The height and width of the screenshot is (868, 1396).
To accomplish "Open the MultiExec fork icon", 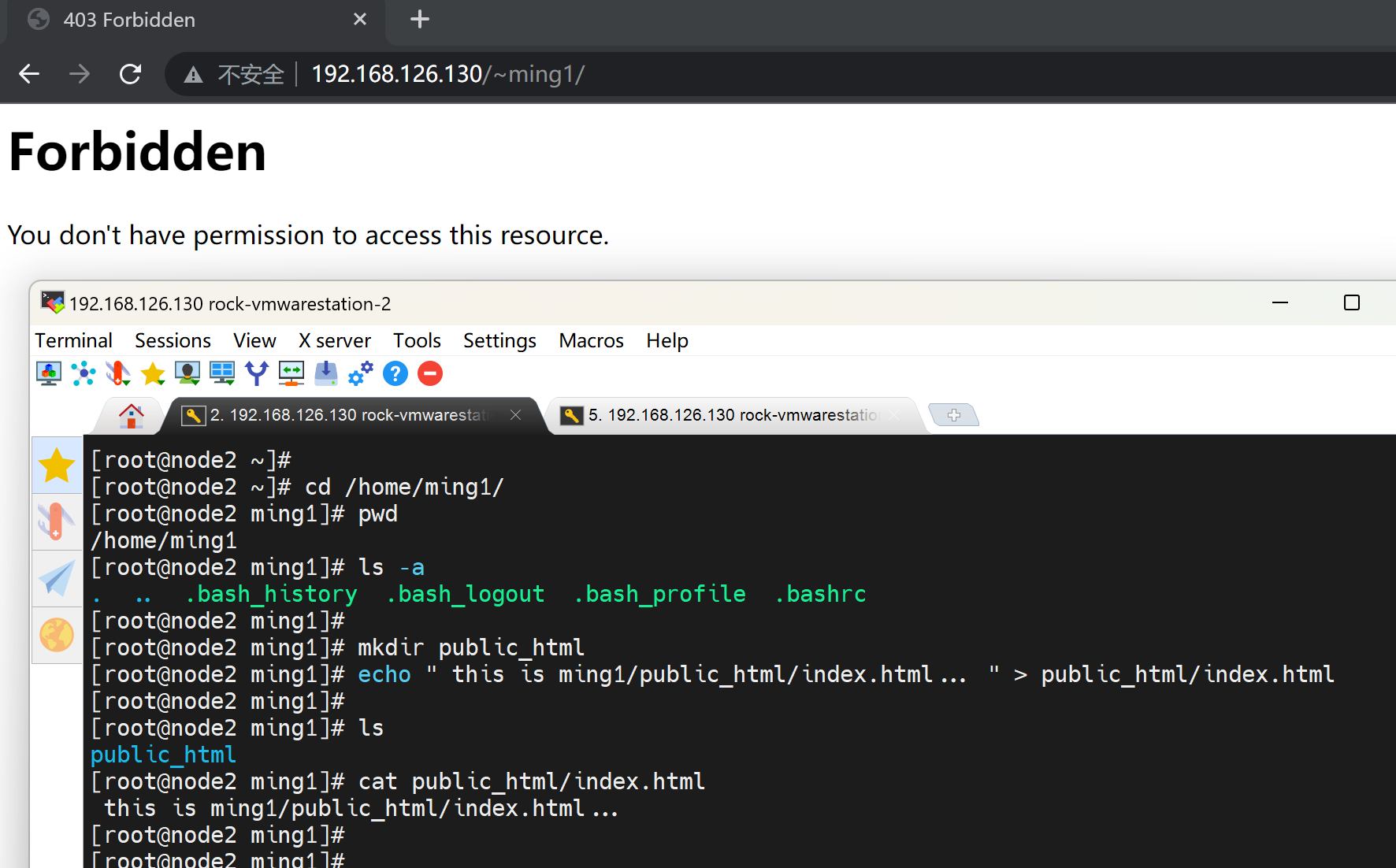I will (257, 373).
